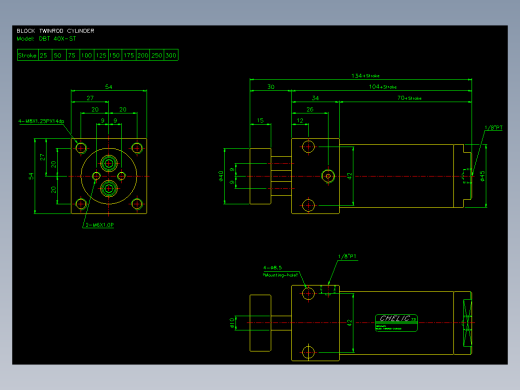Click the '104+Stroke' dimension

click(x=383, y=87)
